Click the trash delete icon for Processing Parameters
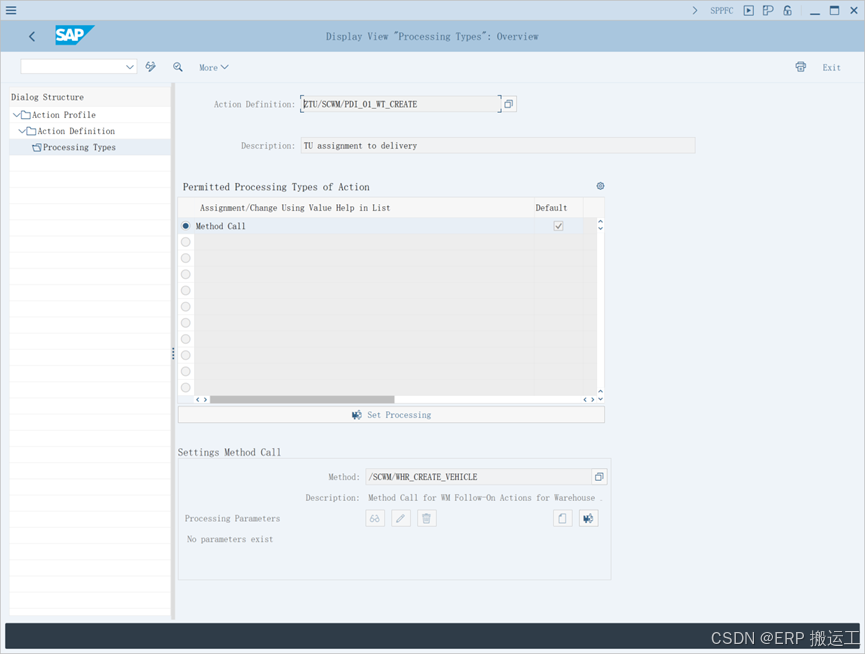The height and width of the screenshot is (654, 865). point(426,518)
